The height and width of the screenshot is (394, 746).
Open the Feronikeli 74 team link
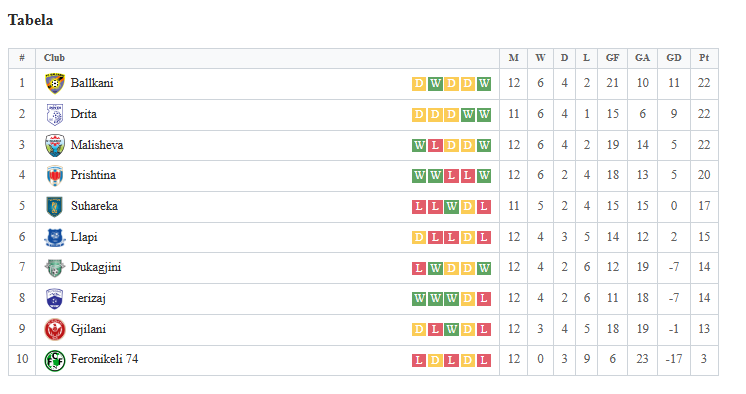click(x=104, y=359)
